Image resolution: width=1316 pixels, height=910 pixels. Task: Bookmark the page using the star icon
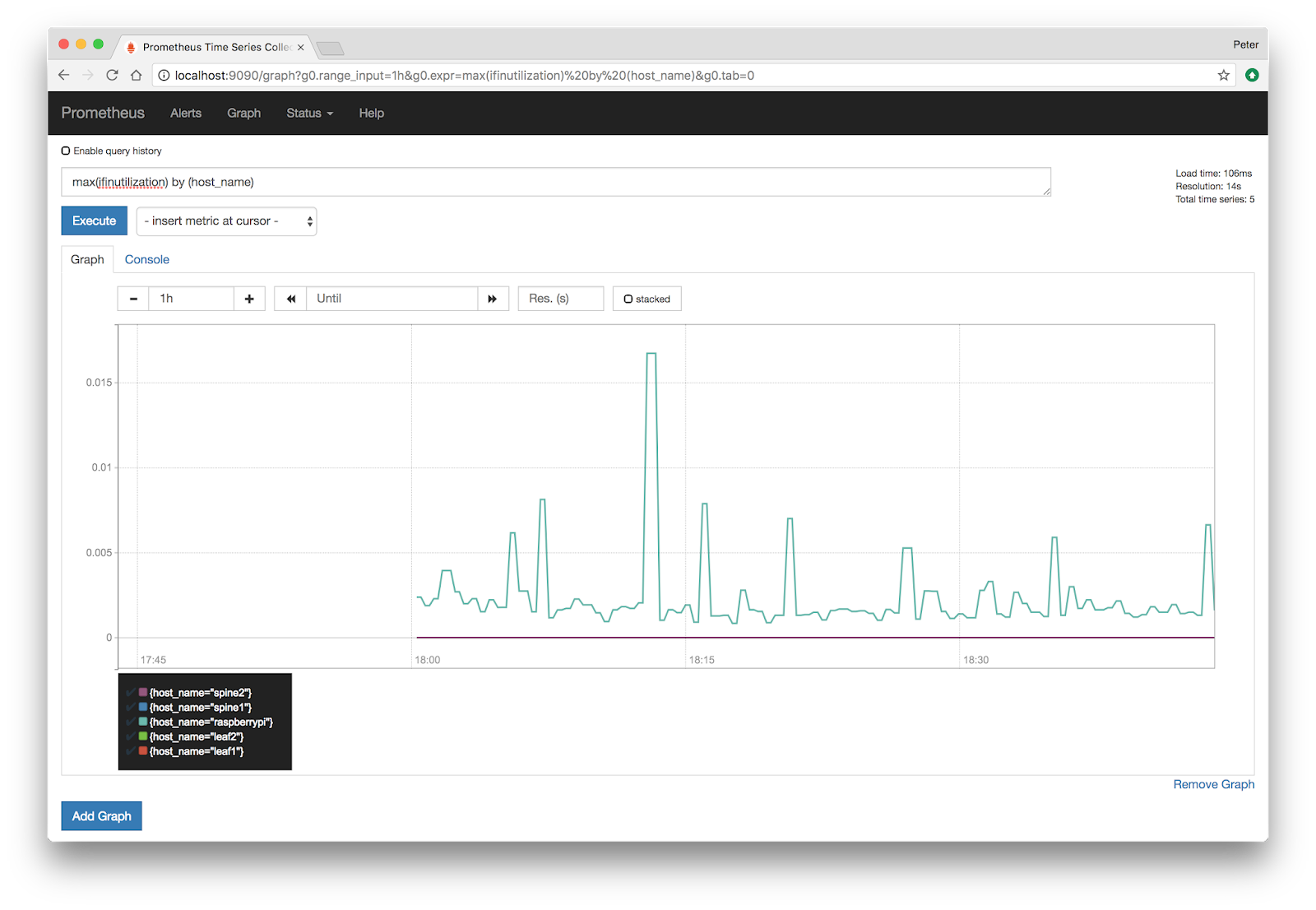coord(1223,75)
